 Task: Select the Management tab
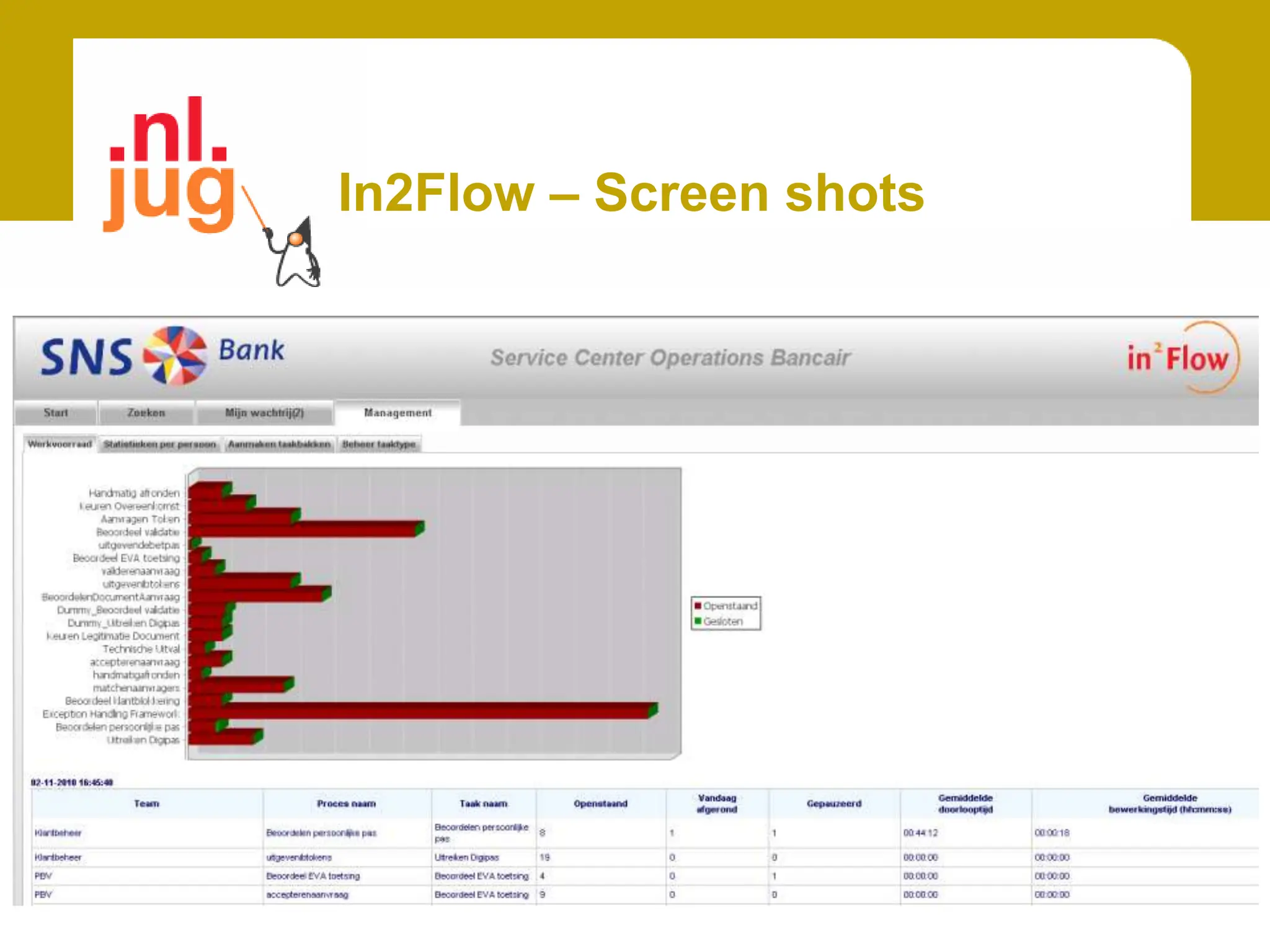click(397, 413)
